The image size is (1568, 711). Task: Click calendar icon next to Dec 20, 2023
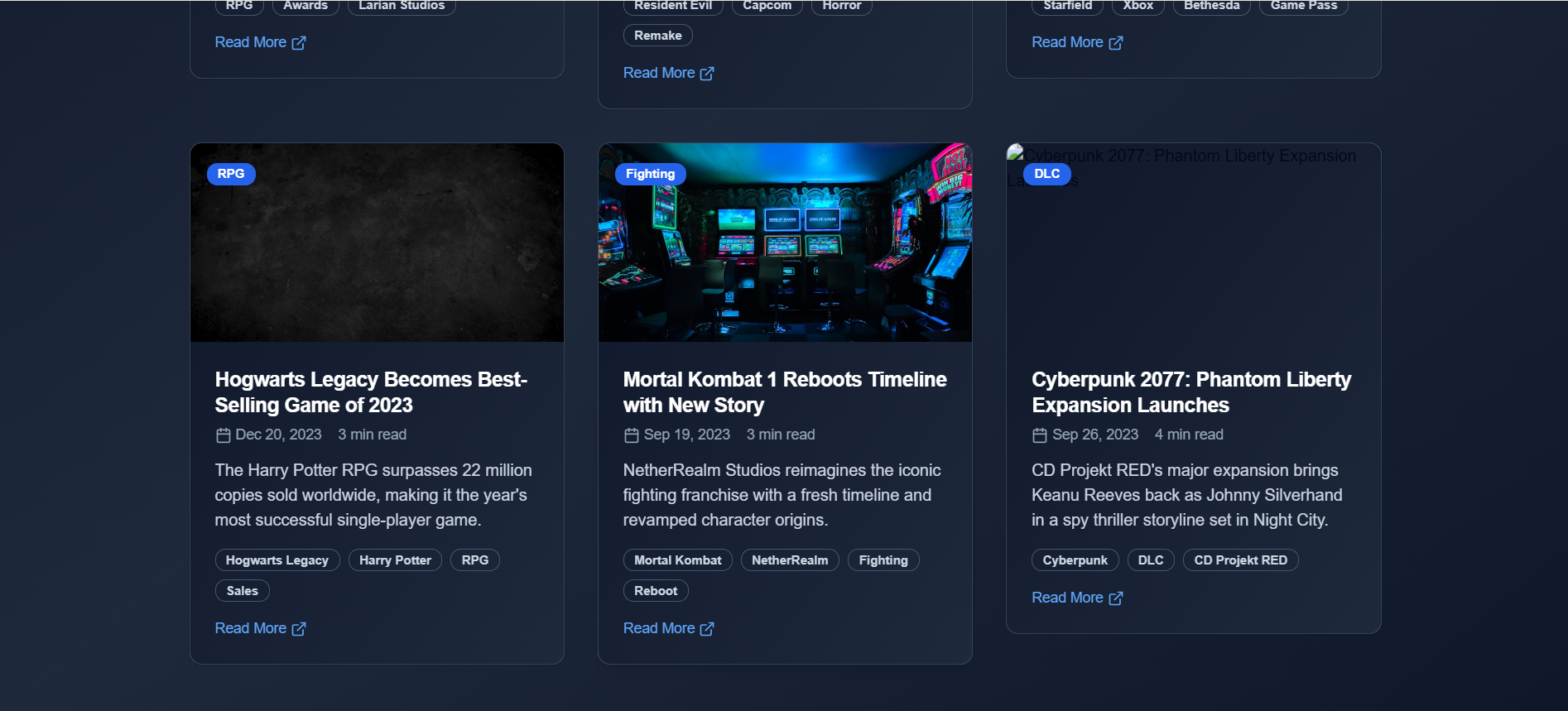coord(223,435)
